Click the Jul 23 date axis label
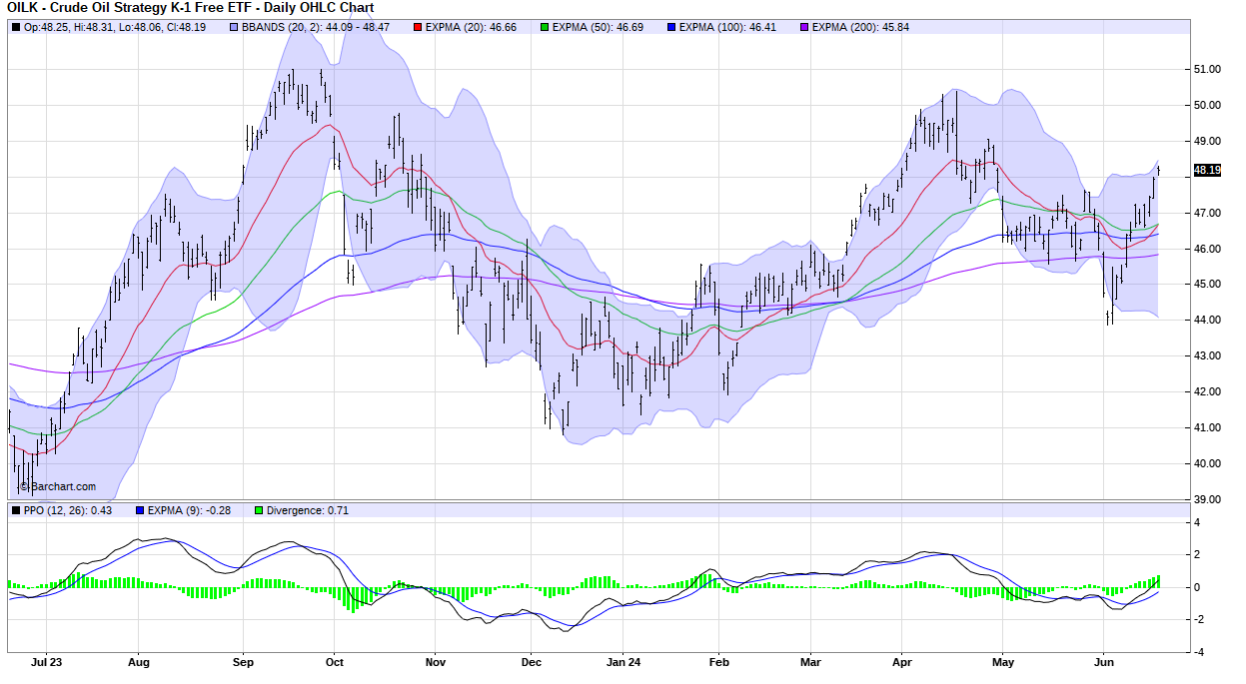 tap(48, 662)
